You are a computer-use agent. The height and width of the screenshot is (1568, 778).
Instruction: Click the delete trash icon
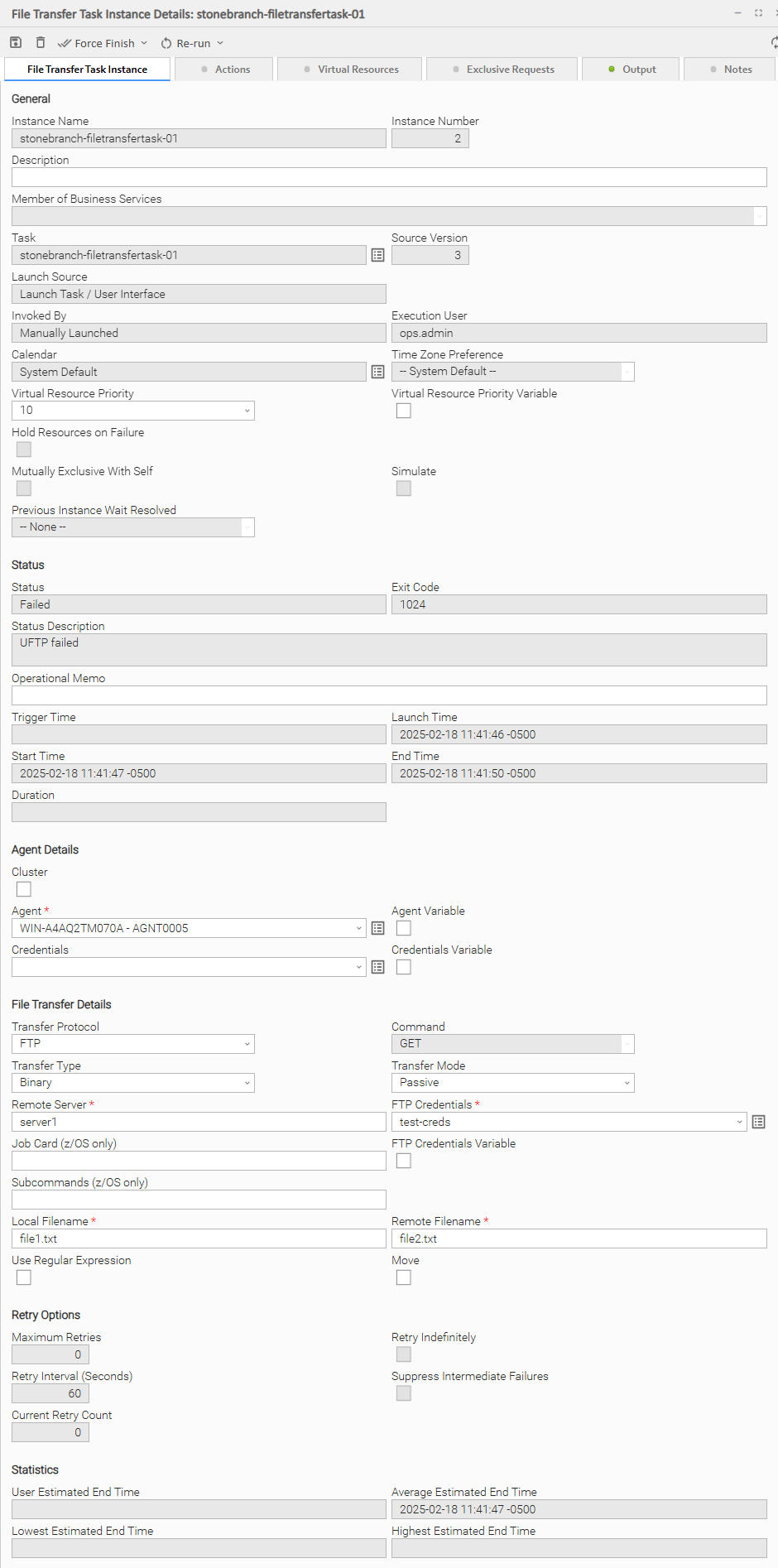[41, 42]
